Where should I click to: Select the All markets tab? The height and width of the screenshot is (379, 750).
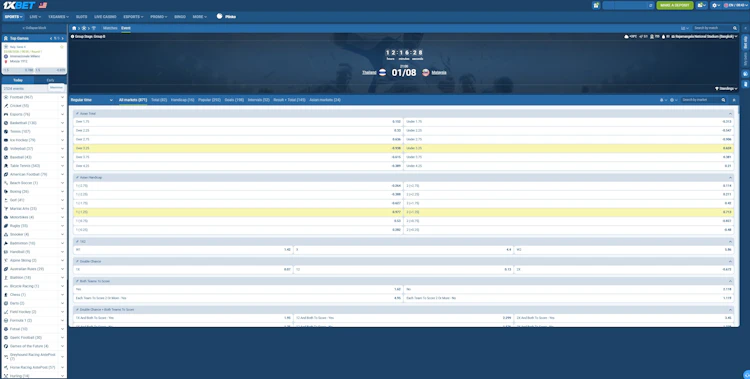click(132, 100)
